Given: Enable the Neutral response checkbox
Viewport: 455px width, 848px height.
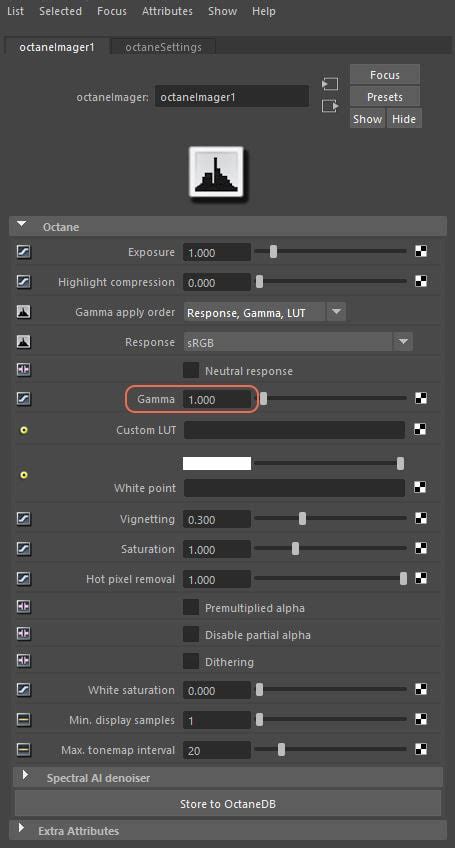Looking at the screenshot, I should point(190,371).
